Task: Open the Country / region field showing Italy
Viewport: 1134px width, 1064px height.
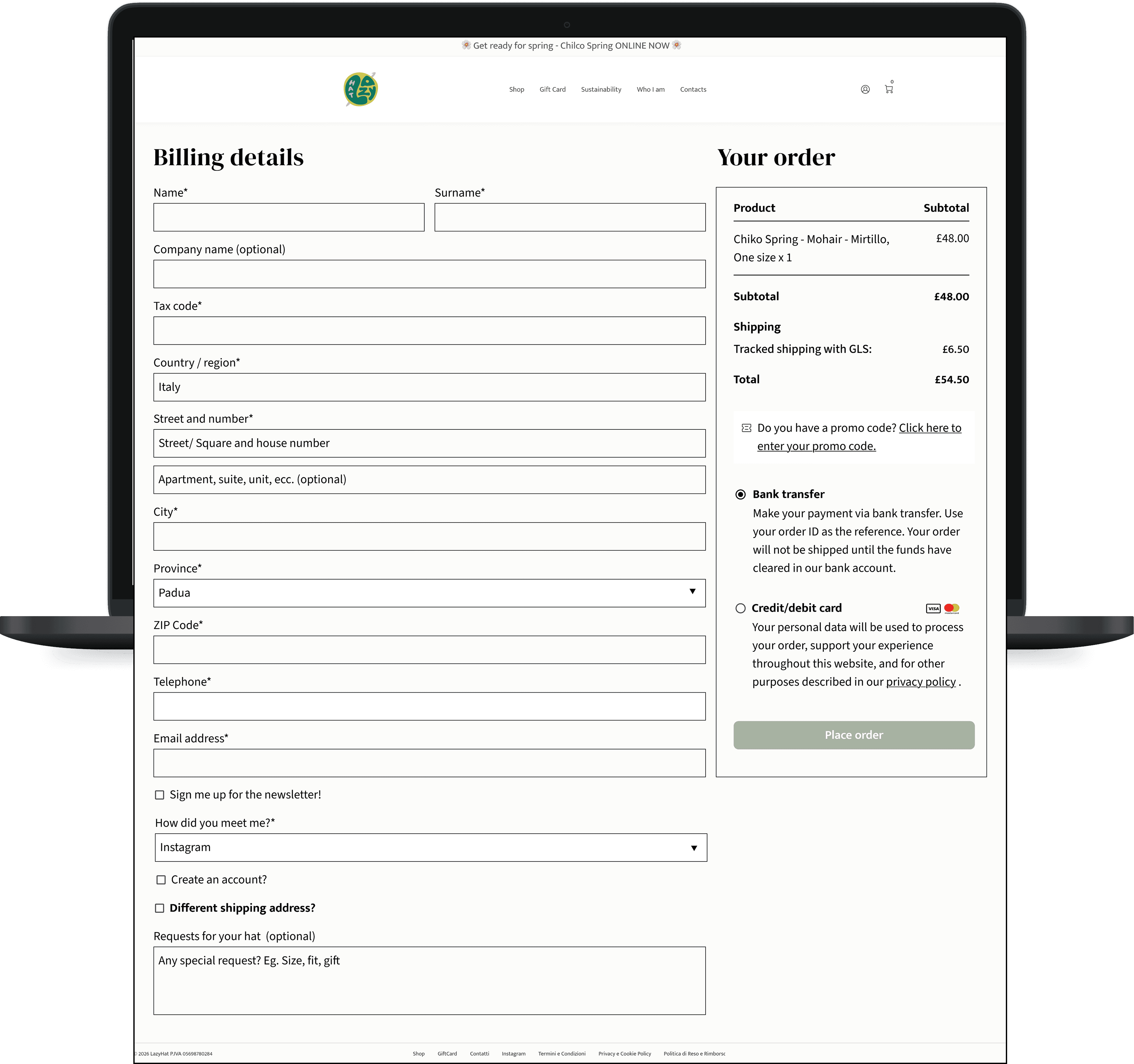Action: [x=429, y=387]
